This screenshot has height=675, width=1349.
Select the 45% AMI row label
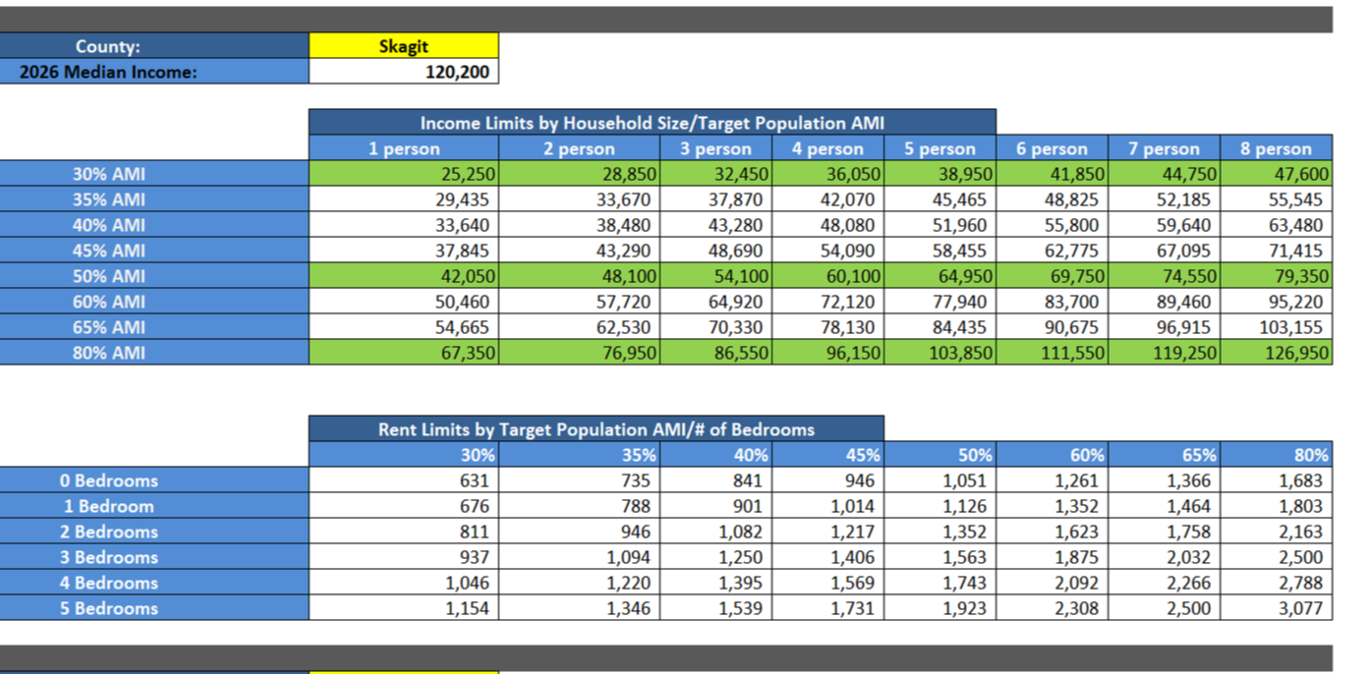(x=154, y=250)
